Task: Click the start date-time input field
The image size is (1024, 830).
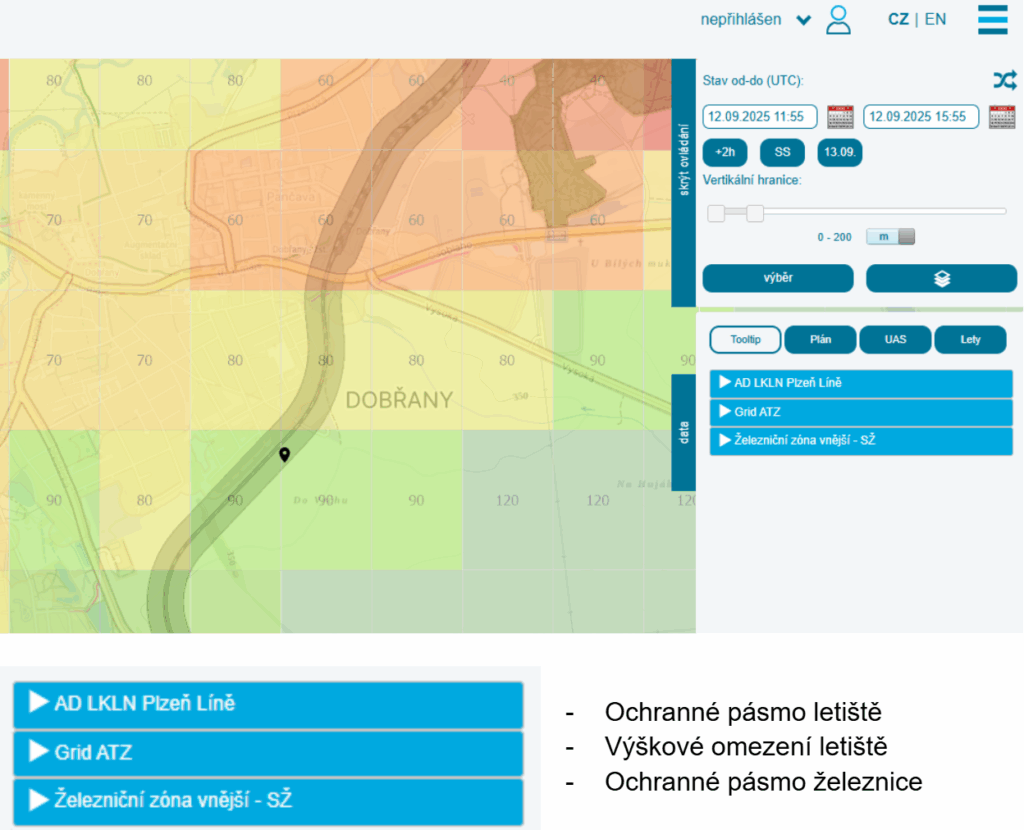Action: click(x=759, y=117)
